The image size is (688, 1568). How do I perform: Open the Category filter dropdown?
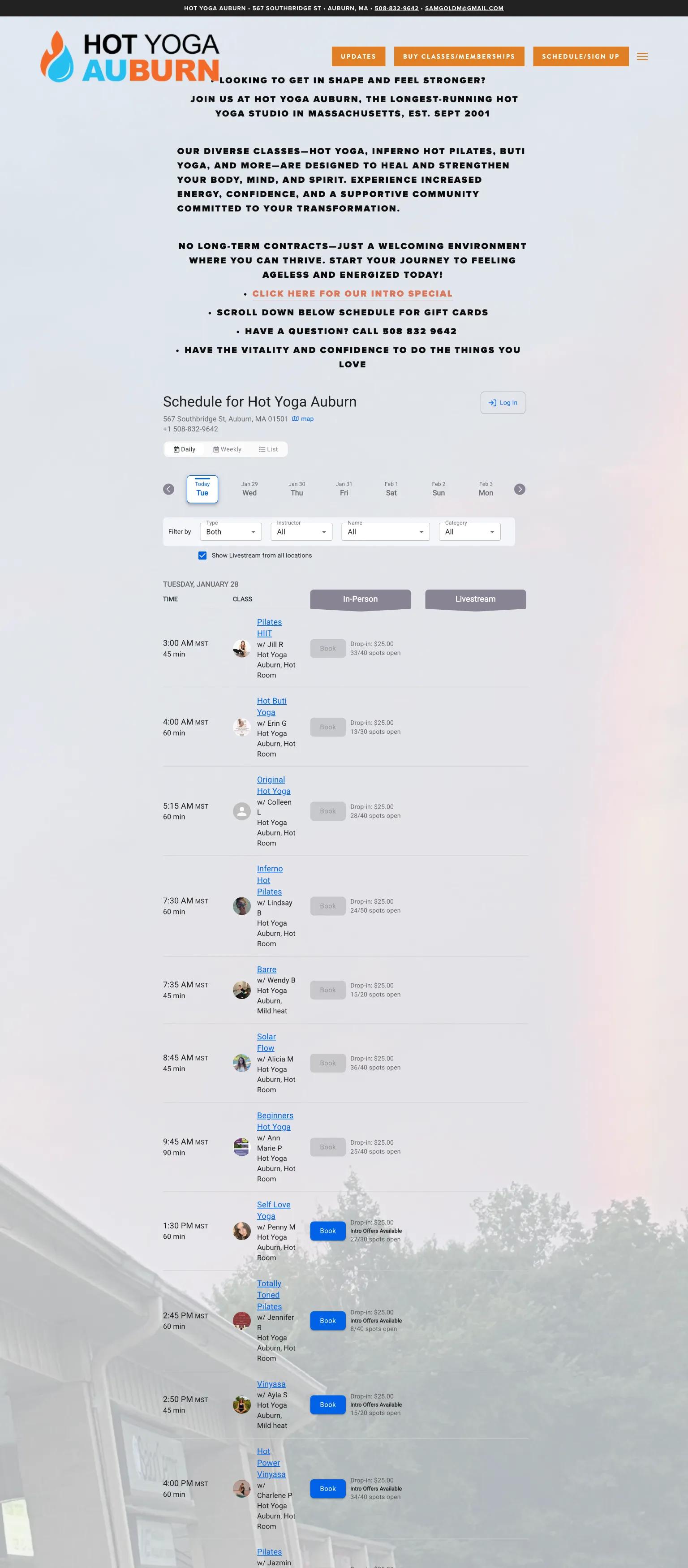pyautogui.click(x=469, y=532)
